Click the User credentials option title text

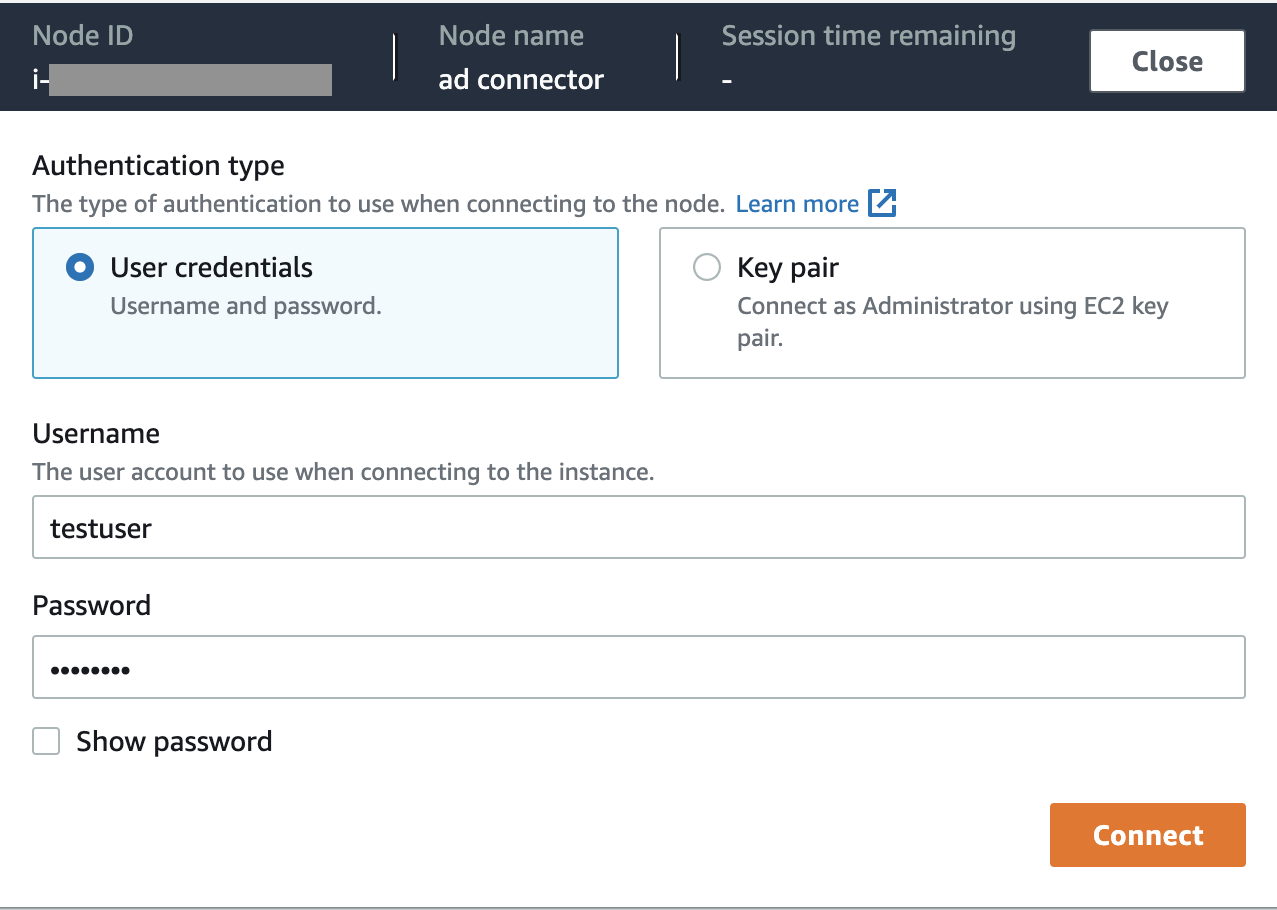click(211, 268)
